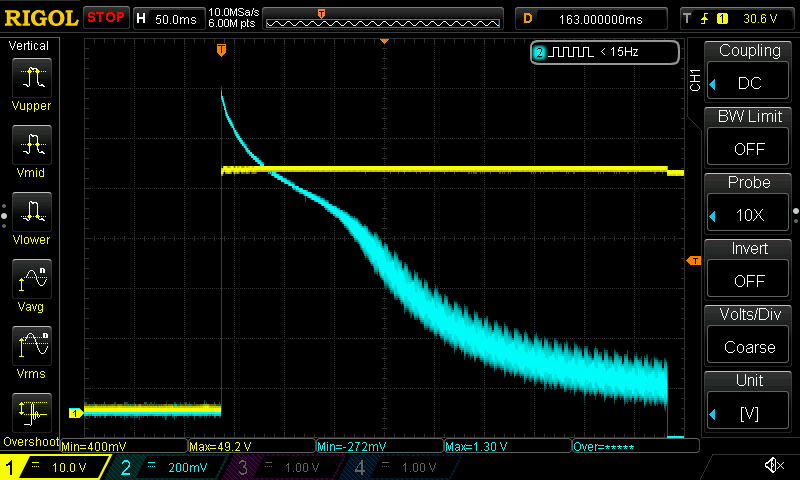This screenshot has width=800, height=480.
Task: Click the channel 2 frequency counter box
Action: [x=605, y=52]
